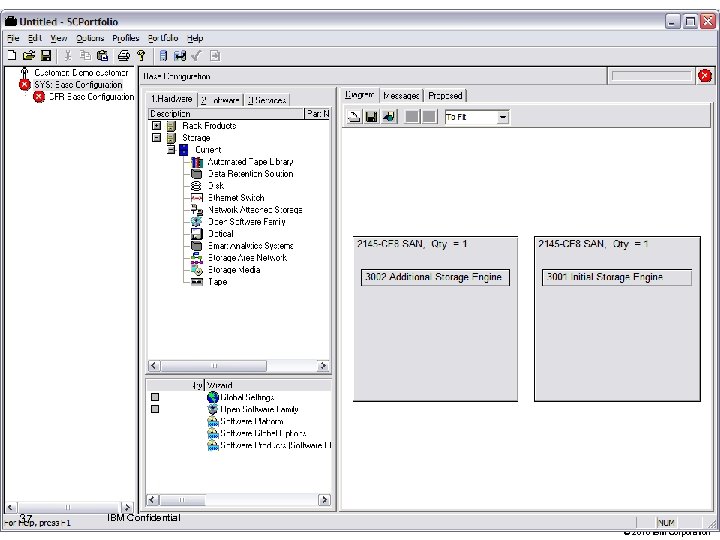Open the Edit menu
This screenshot has height=540, width=720.
(x=34, y=38)
